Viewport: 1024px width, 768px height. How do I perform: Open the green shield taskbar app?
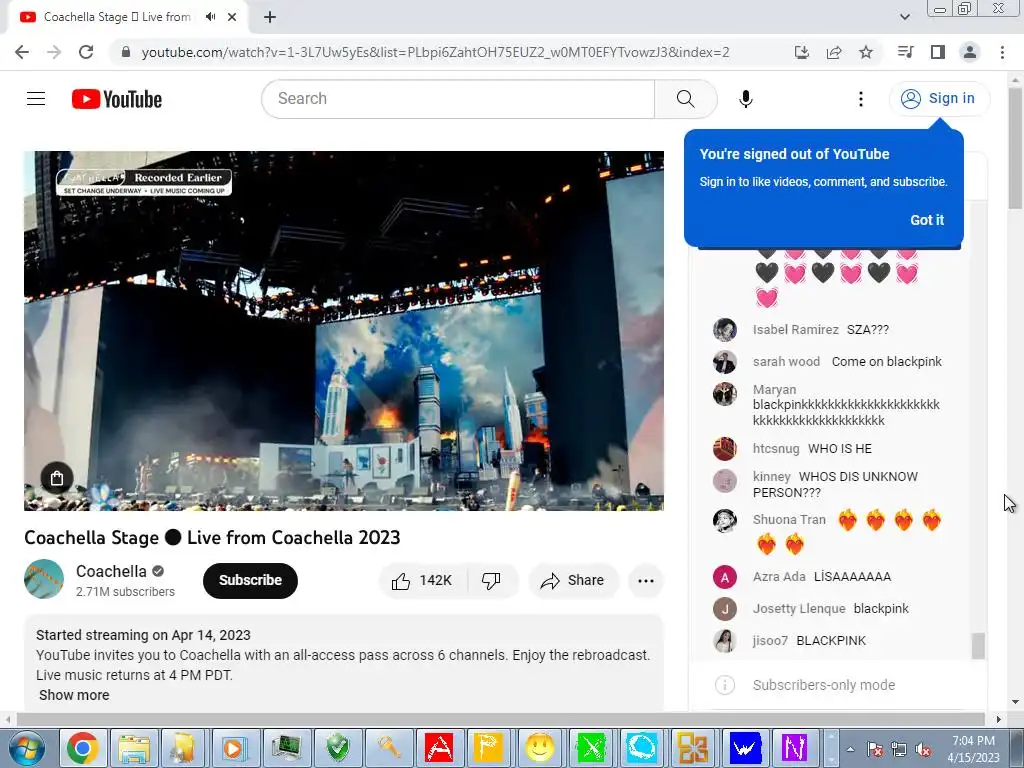pyautogui.click(x=337, y=748)
